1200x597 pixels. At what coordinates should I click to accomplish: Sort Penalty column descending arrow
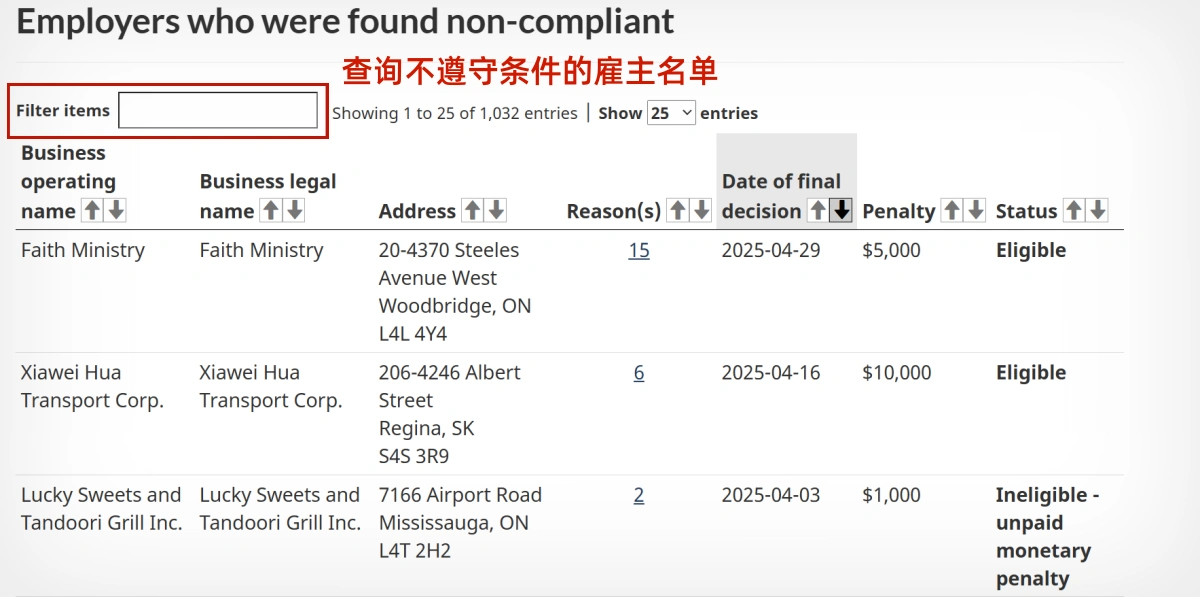(975, 210)
